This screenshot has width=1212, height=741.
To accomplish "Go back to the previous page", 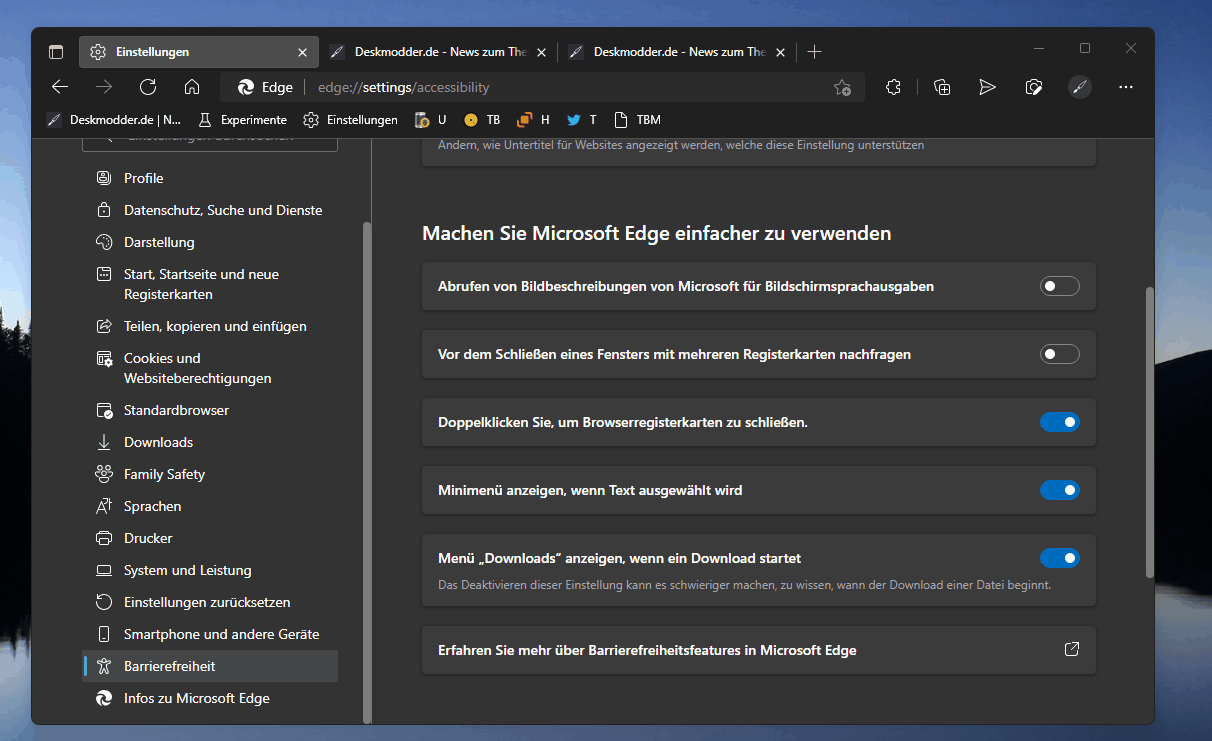I will 60,87.
